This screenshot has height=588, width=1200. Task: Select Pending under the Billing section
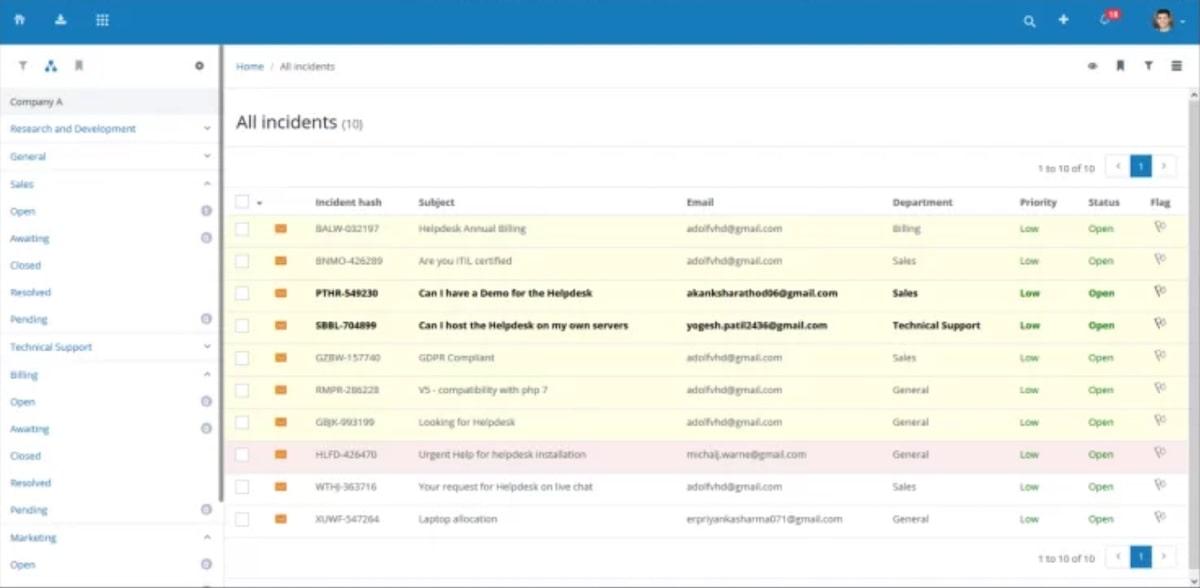tap(29, 510)
